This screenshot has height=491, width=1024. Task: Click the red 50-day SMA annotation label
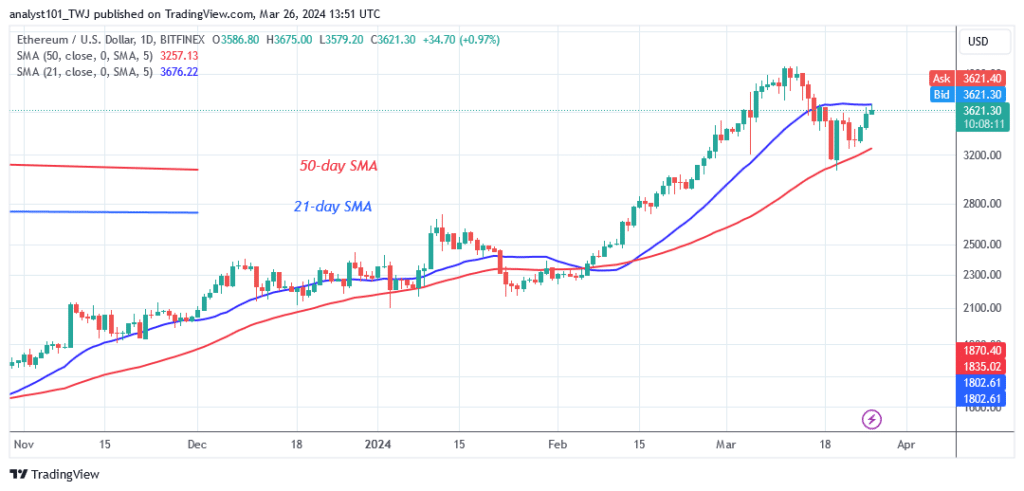(338, 166)
